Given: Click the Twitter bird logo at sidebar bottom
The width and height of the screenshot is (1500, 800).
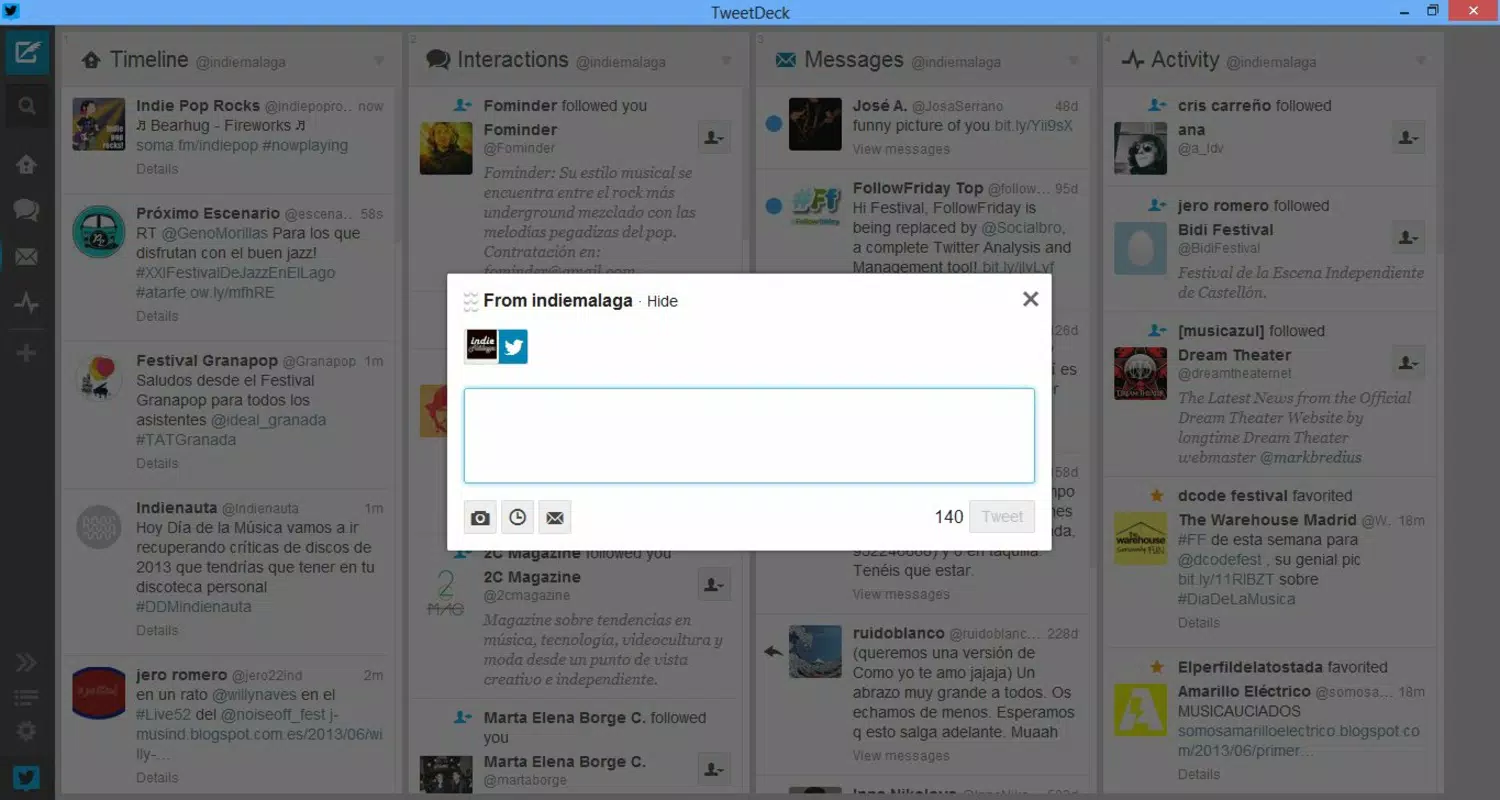Looking at the screenshot, I should coord(26,778).
